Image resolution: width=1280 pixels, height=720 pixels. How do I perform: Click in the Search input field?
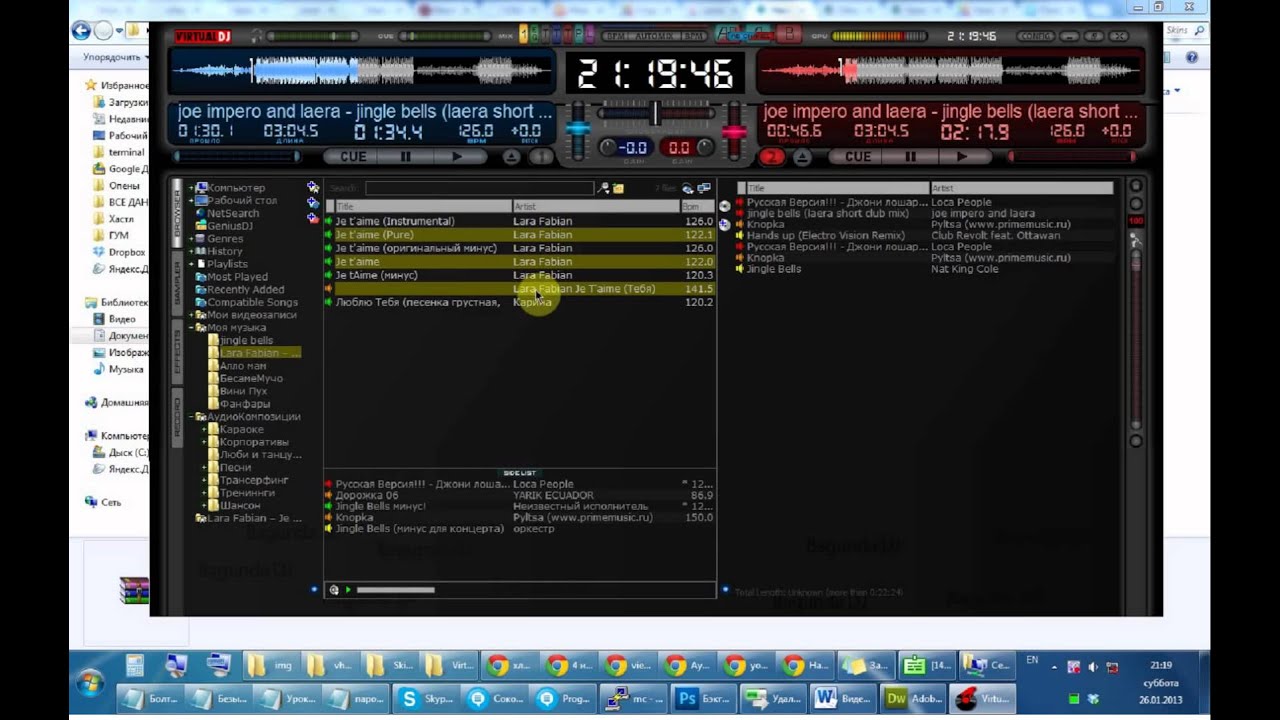(x=479, y=188)
